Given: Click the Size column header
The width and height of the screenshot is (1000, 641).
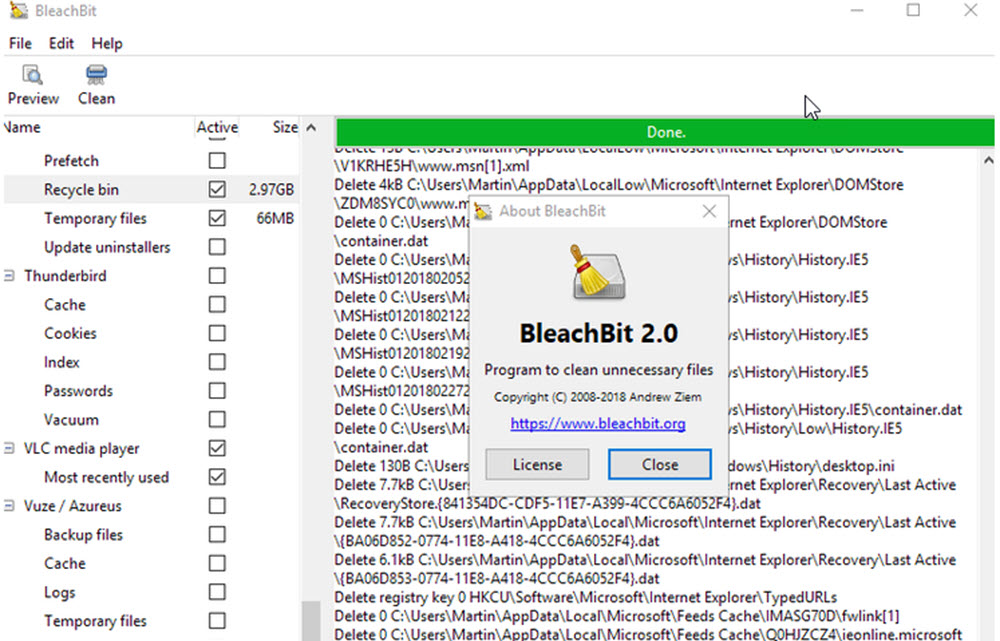Looking at the screenshot, I should point(285,127).
